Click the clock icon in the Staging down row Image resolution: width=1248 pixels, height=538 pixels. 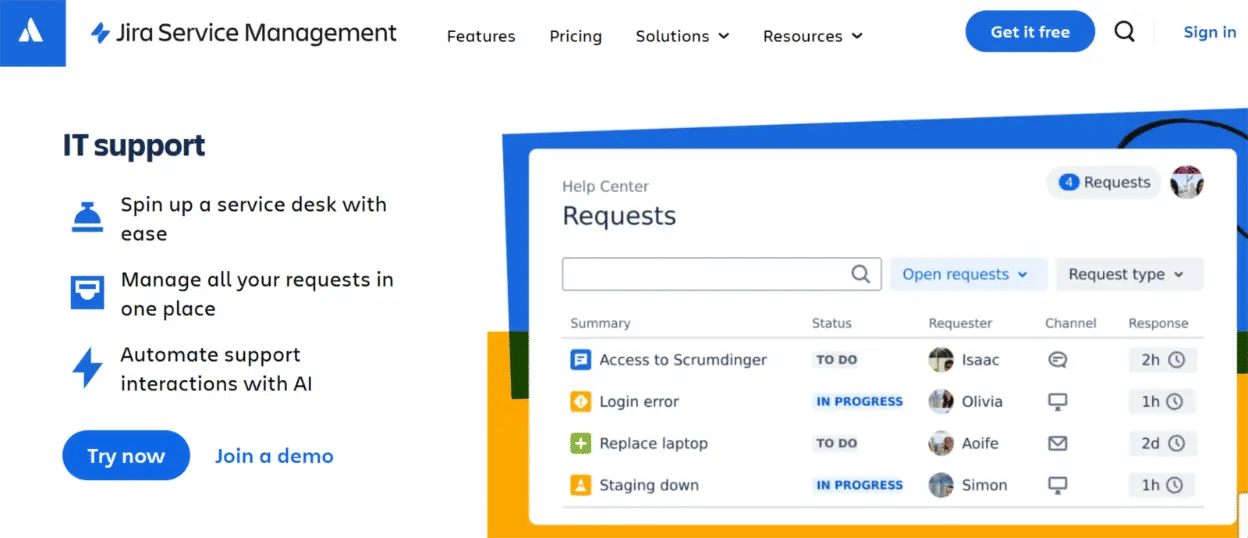tap(1174, 485)
